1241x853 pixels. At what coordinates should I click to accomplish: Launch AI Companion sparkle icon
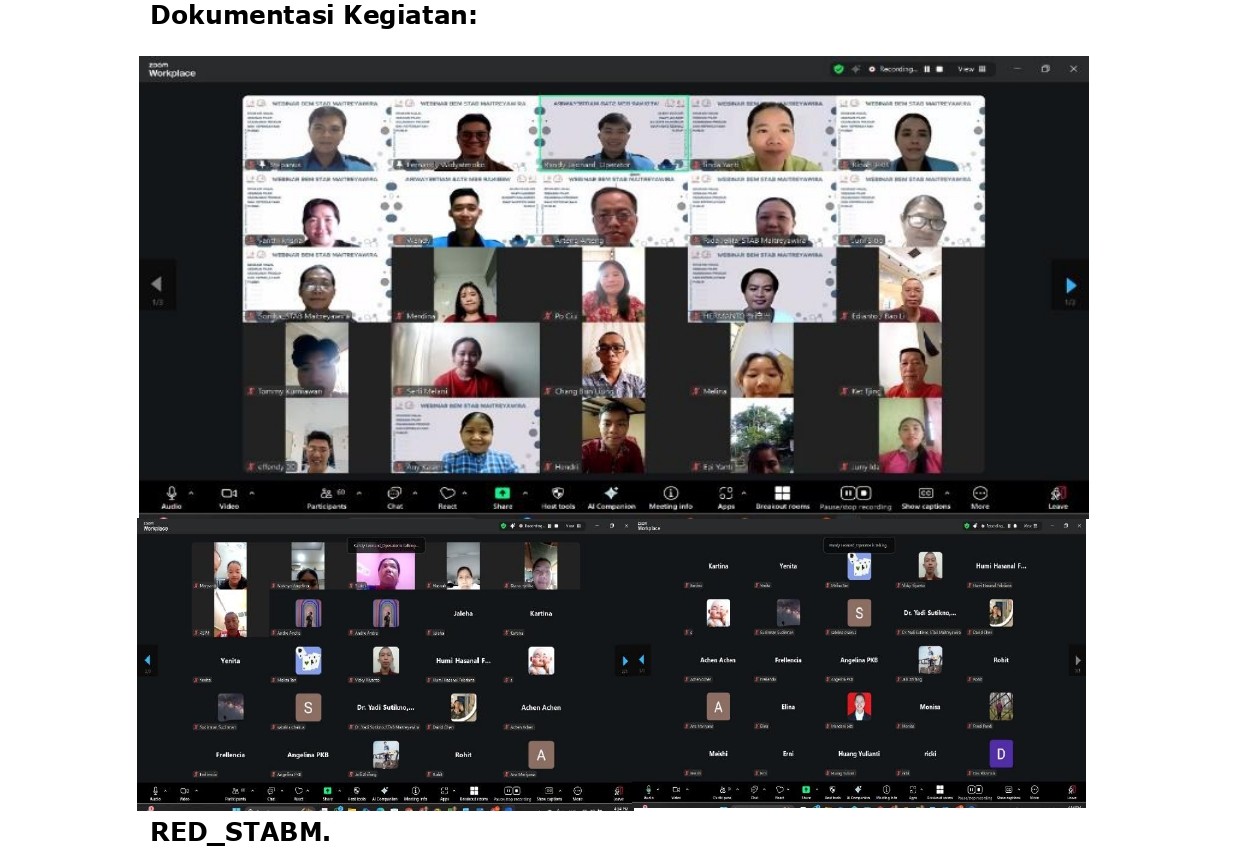611,494
